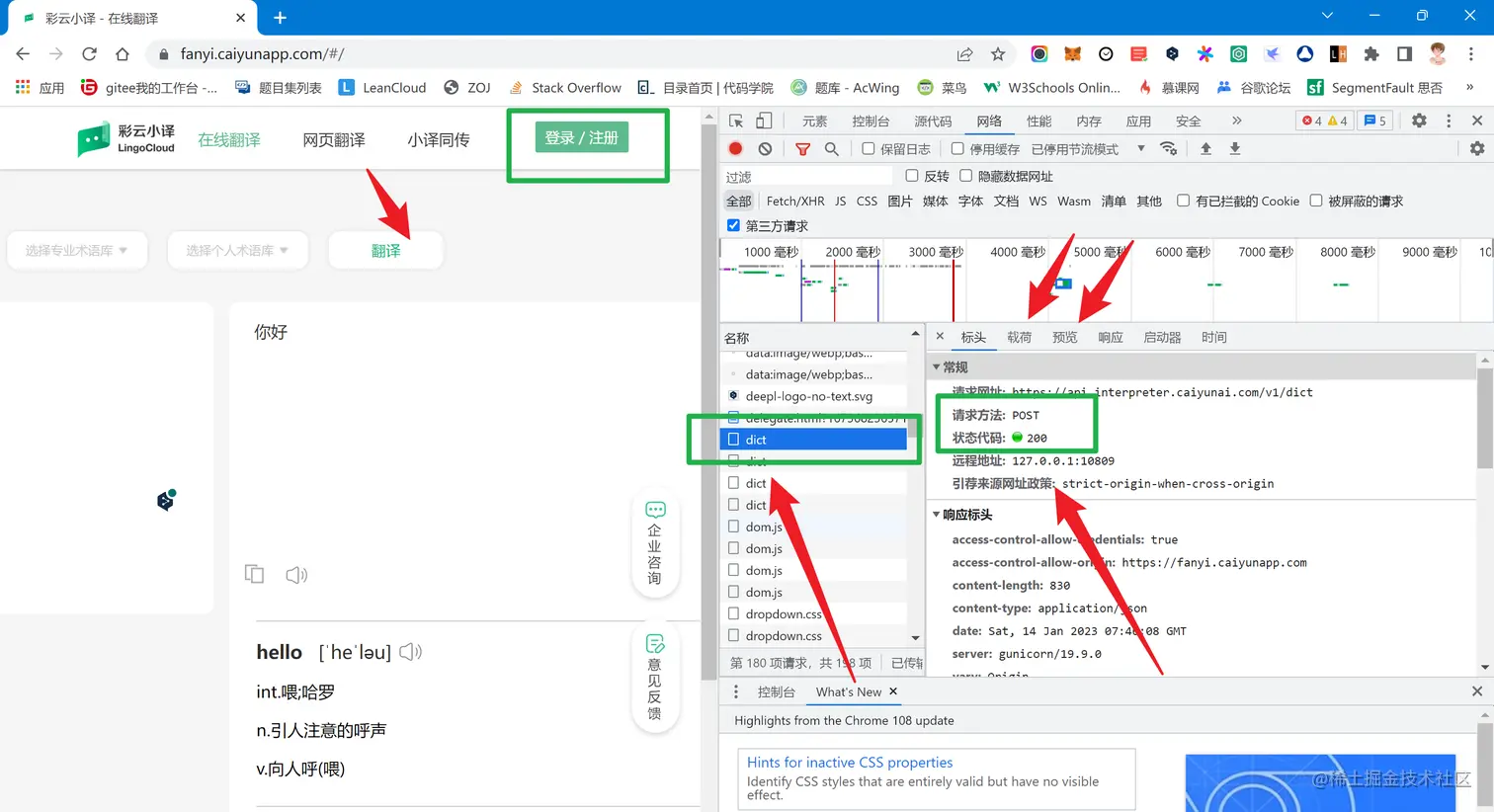1494x812 pixels.
Task: Click request list vertical scrollbar thumb
Action: pos(913,428)
